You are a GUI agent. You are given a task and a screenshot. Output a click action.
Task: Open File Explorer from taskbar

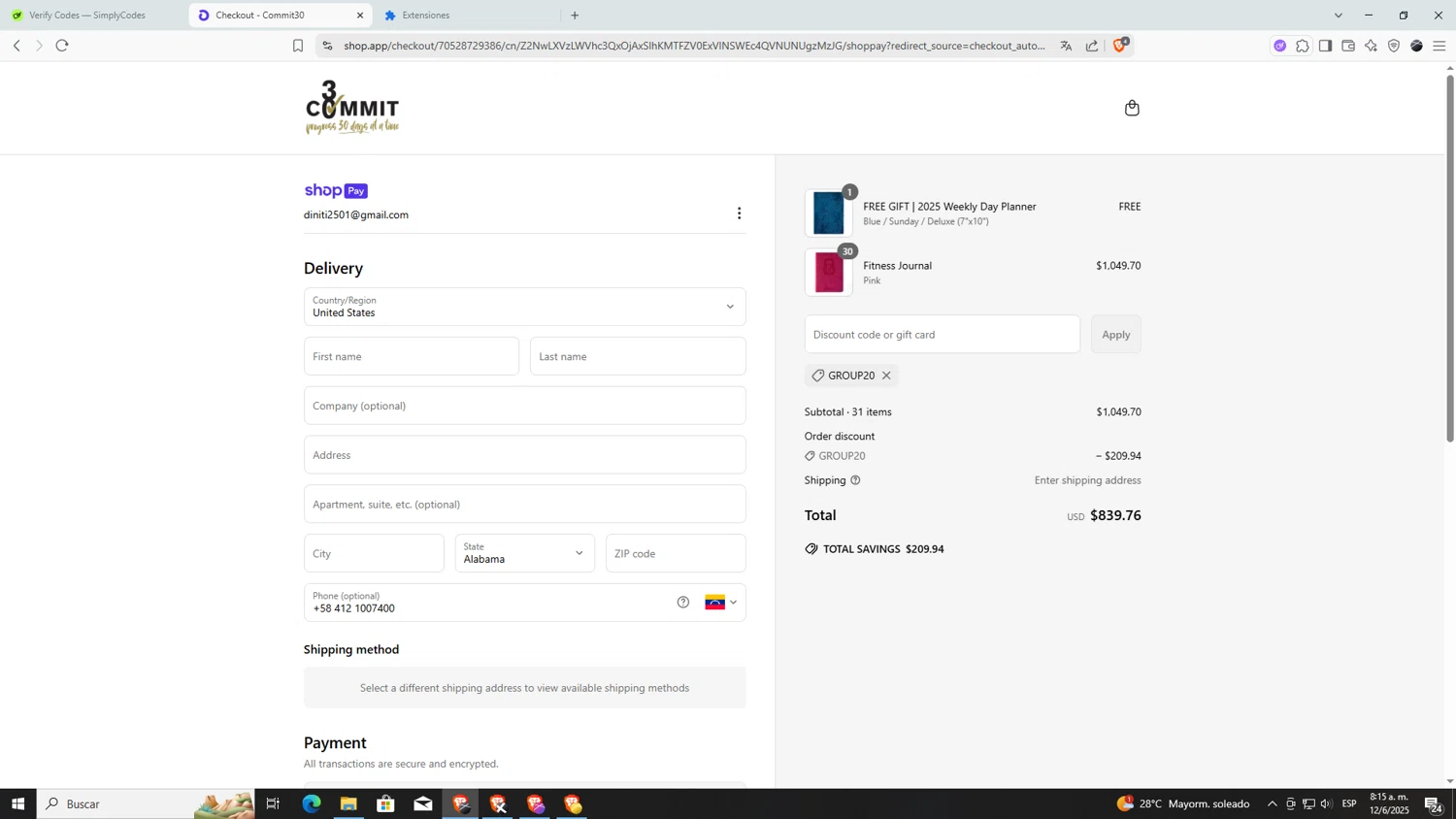coord(348,803)
